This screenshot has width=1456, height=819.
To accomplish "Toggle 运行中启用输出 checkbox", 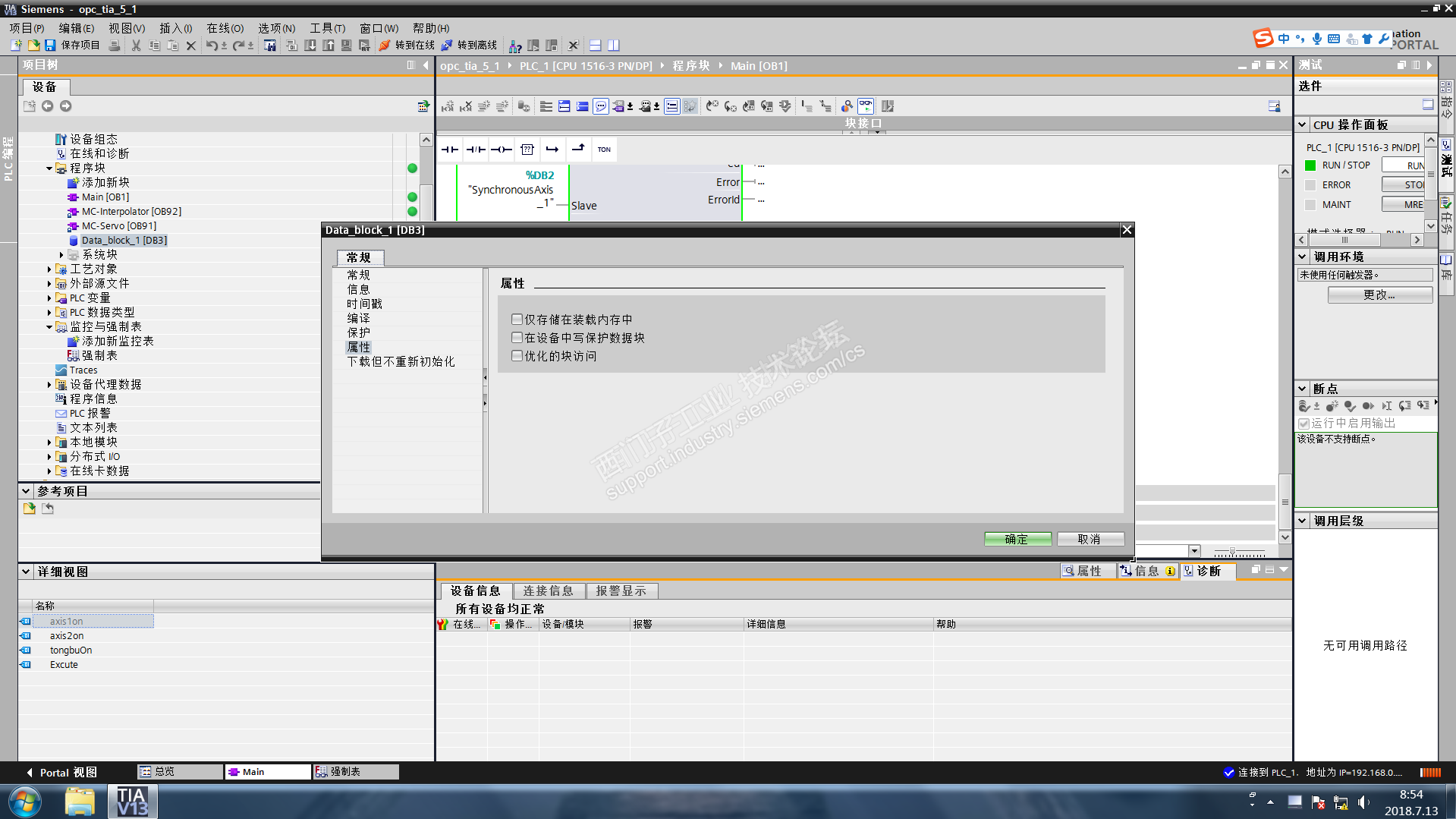I will pos(1303,424).
